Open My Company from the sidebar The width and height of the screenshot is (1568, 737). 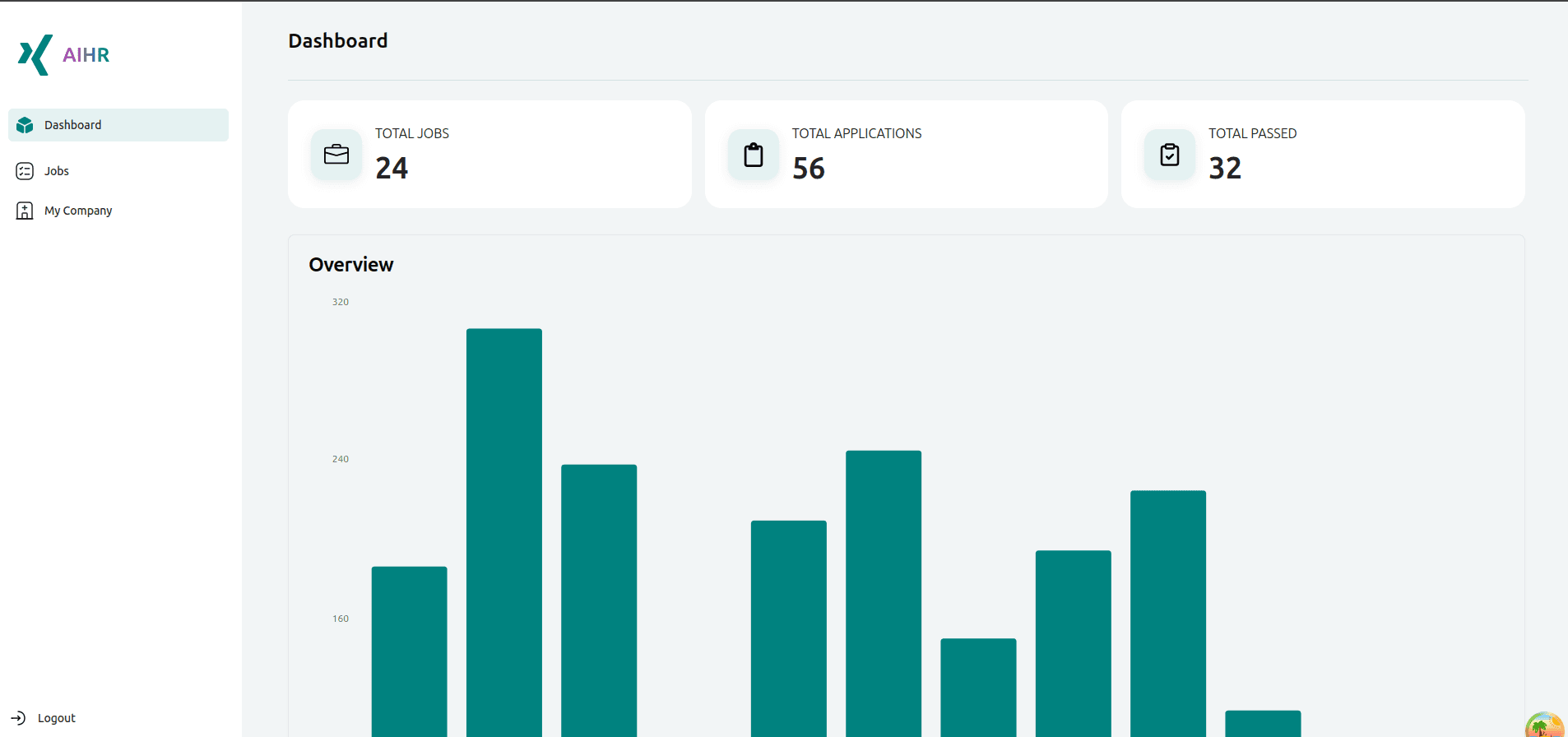pyautogui.click(x=78, y=211)
